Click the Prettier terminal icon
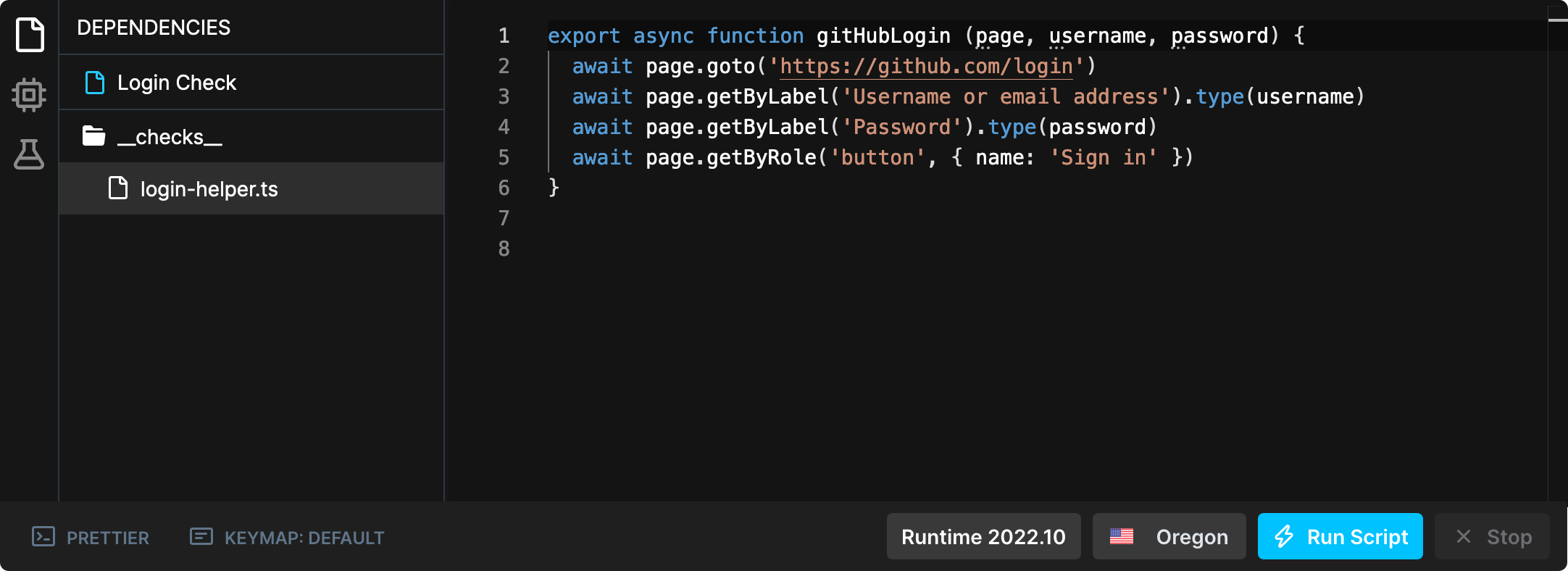The width and height of the screenshot is (1568, 571). coord(43,537)
